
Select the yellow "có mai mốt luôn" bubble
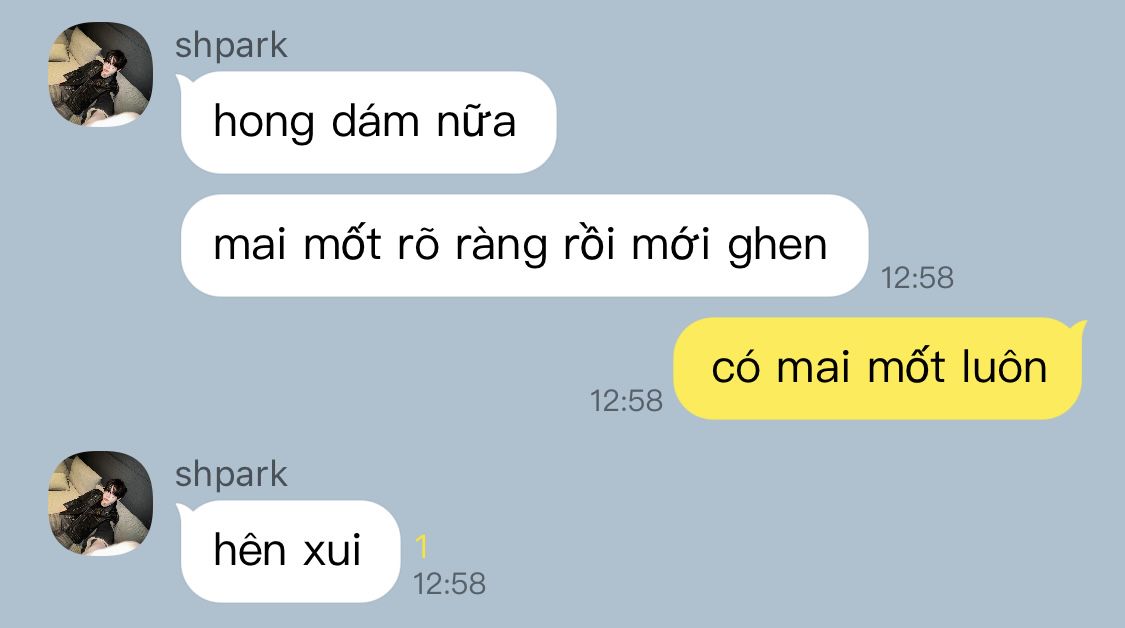[880, 368]
